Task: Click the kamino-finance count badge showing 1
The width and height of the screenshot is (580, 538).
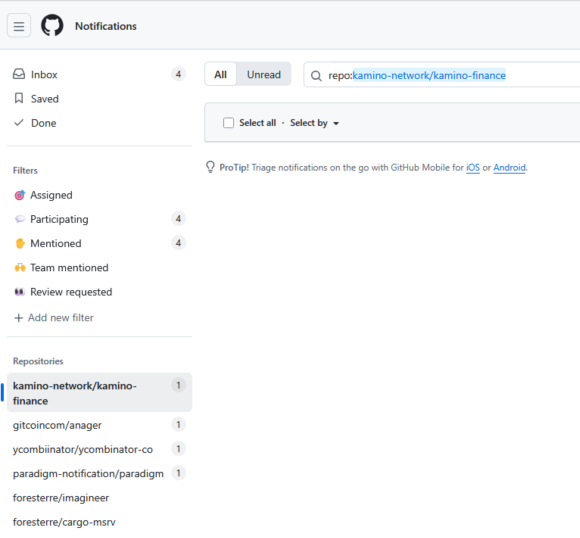Action: click(178, 385)
